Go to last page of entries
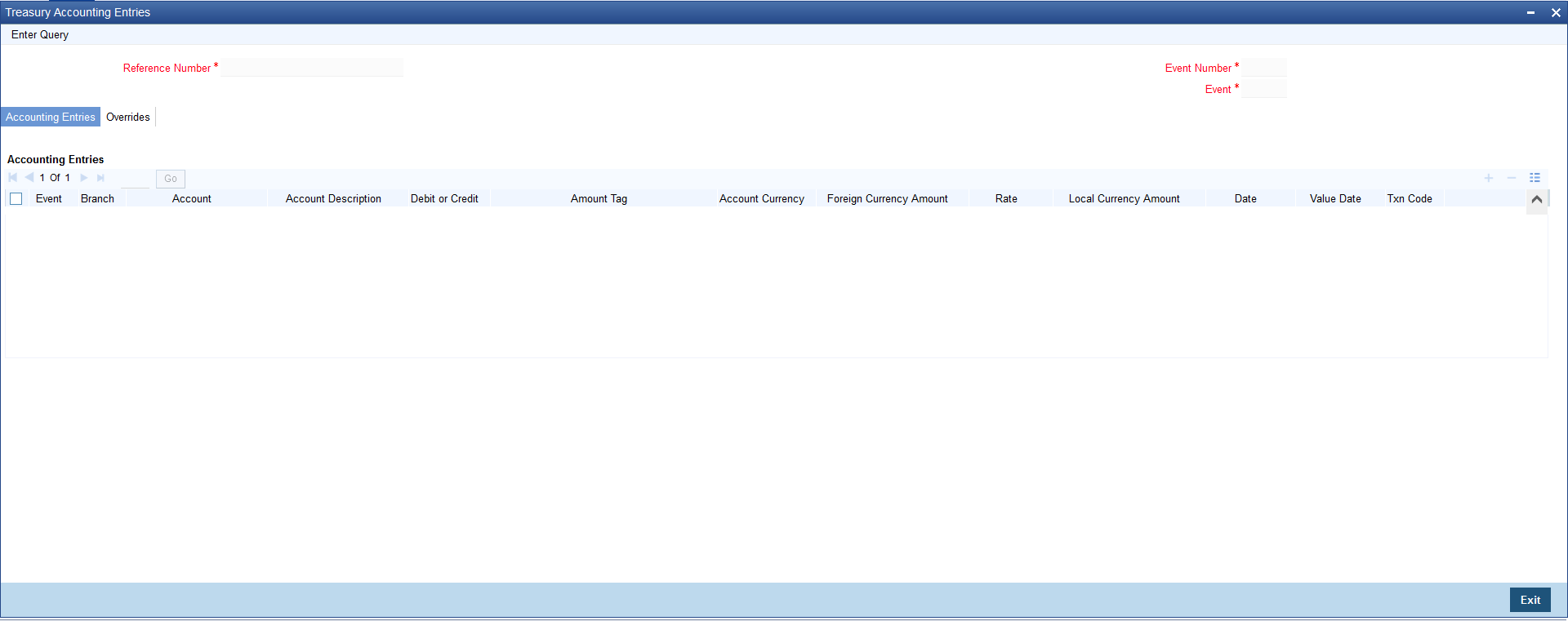This screenshot has width=1568, height=621. tap(100, 178)
